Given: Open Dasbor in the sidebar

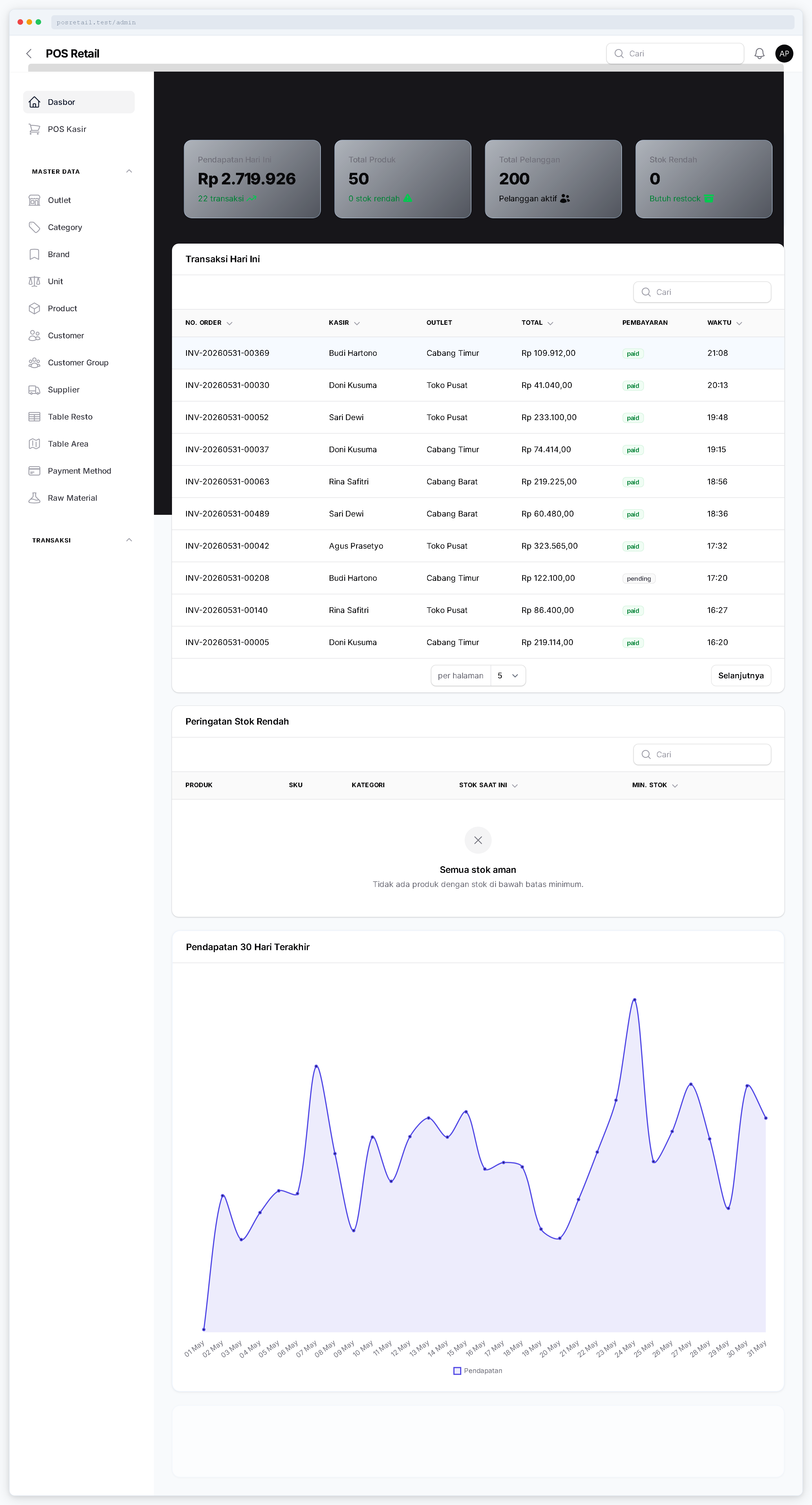Looking at the screenshot, I should (79, 102).
